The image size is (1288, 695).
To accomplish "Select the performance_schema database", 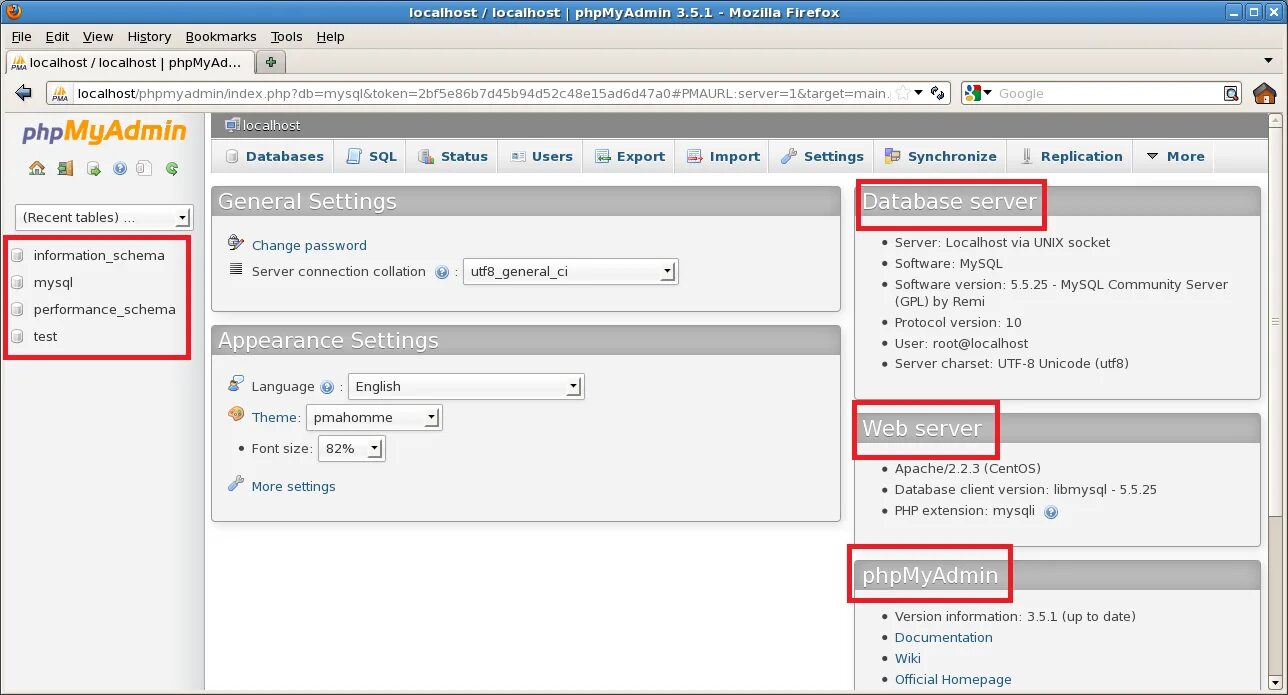I will pos(104,309).
